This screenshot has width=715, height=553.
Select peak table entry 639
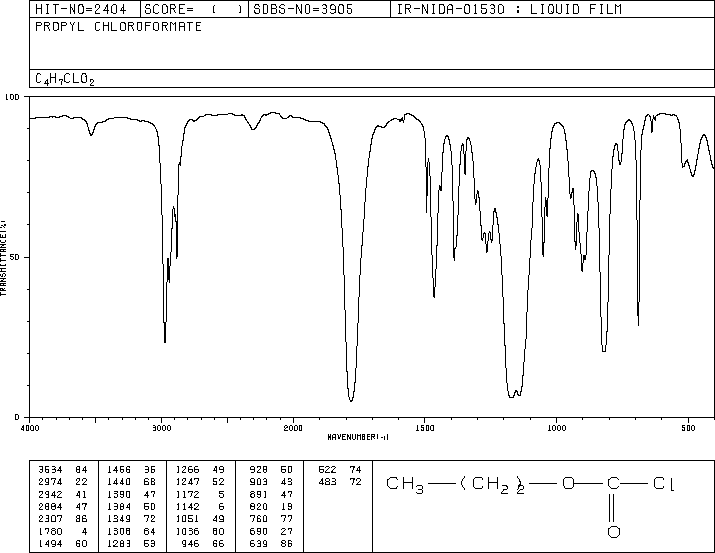[x=271, y=544]
